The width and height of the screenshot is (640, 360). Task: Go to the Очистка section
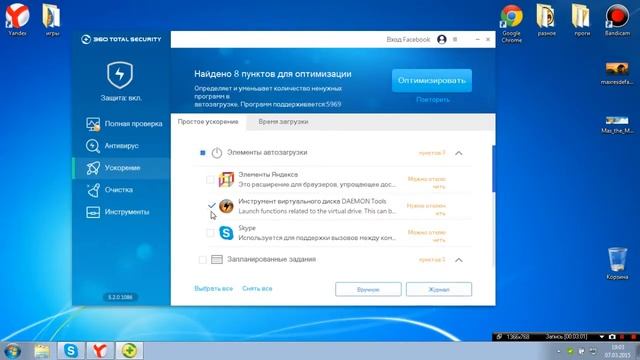(x=109, y=190)
